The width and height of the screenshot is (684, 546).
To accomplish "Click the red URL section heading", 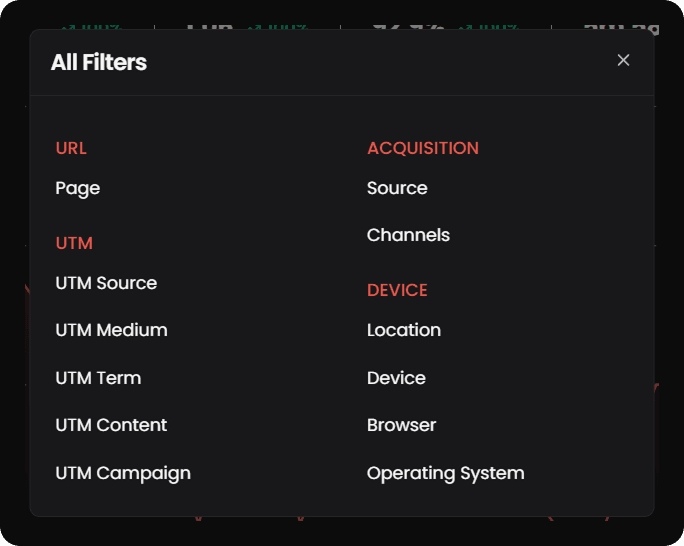I will (71, 148).
